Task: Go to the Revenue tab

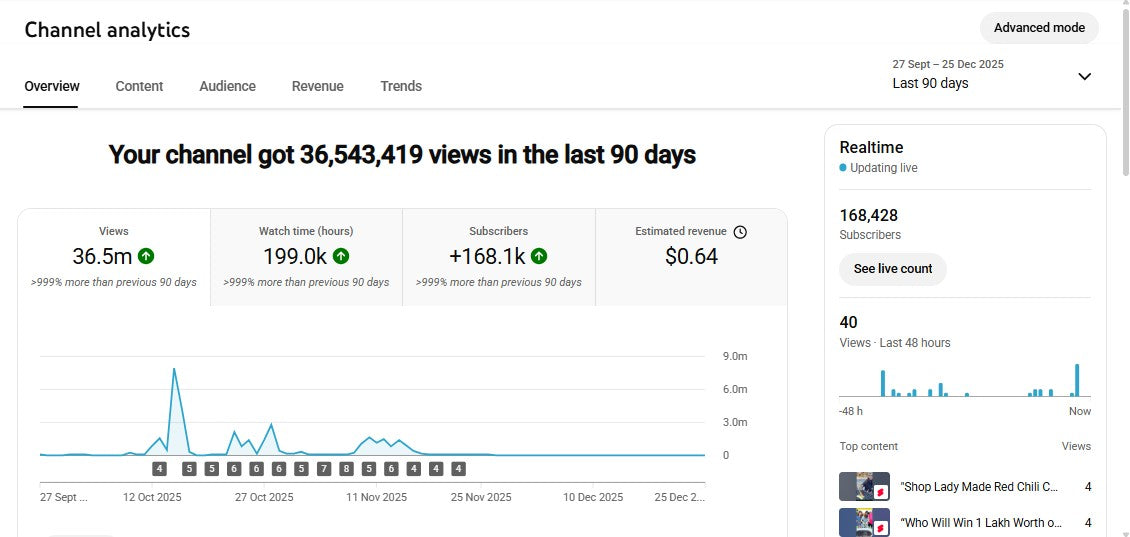Action: coord(317,86)
